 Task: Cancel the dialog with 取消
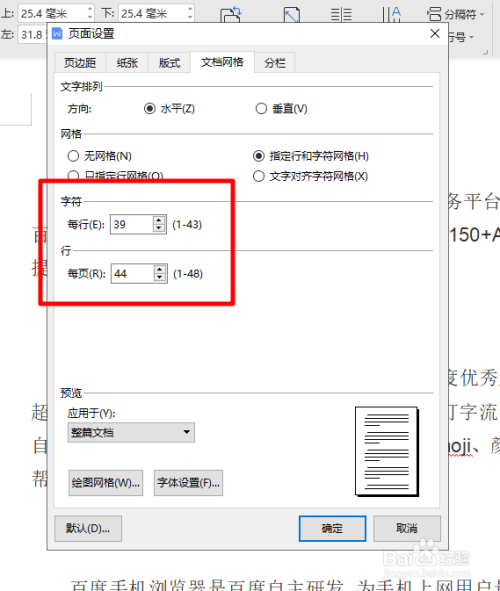click(x=407, y=529)
